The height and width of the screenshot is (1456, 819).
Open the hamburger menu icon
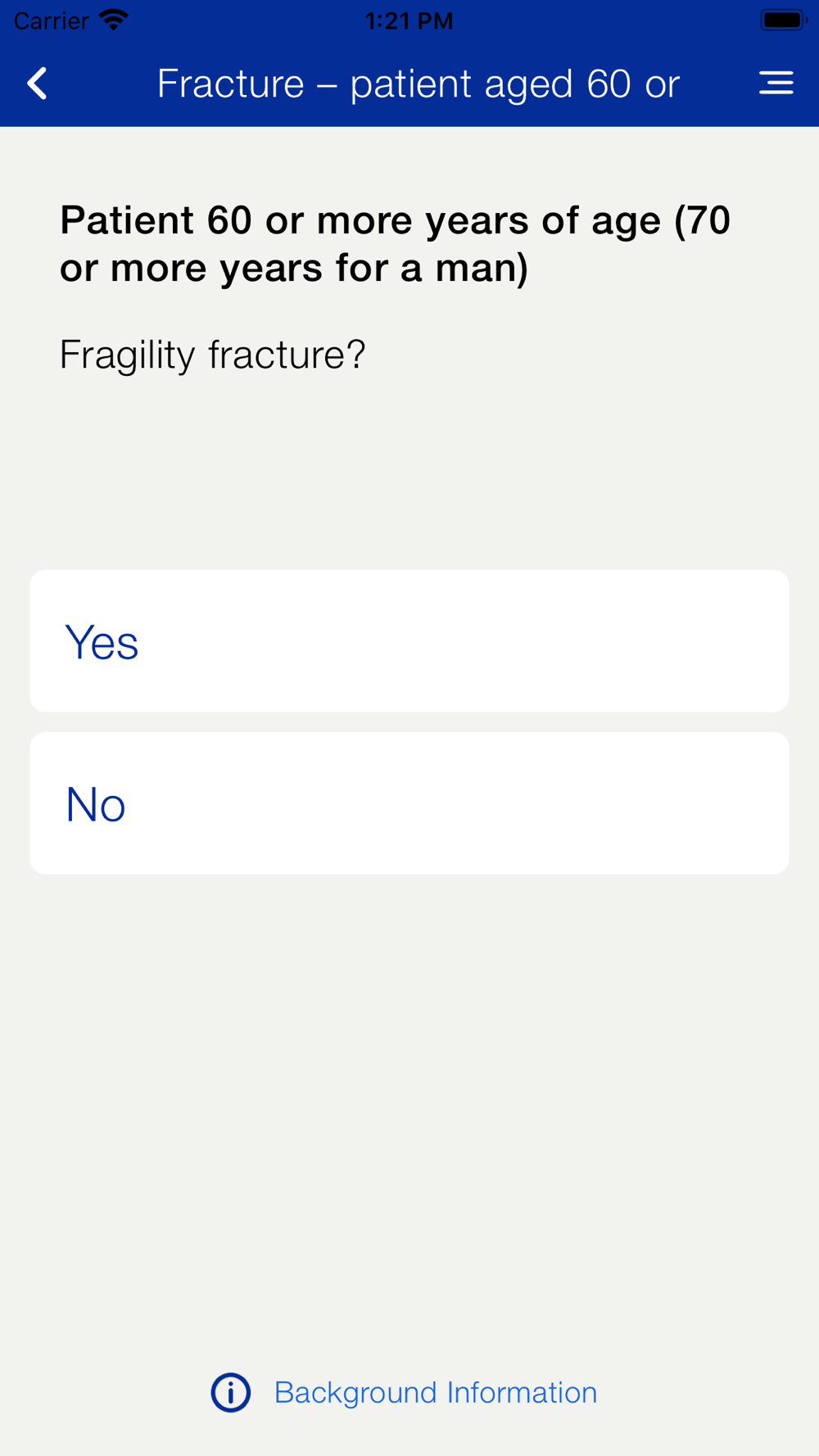(776, 83)
